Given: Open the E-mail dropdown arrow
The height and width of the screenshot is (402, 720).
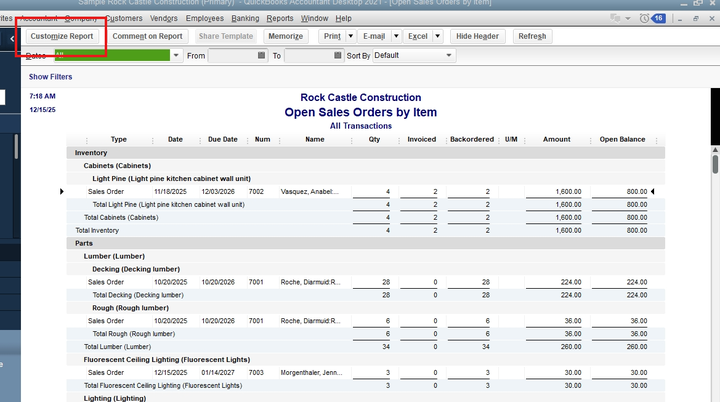Looking at the screenshot, I should 396,36.
